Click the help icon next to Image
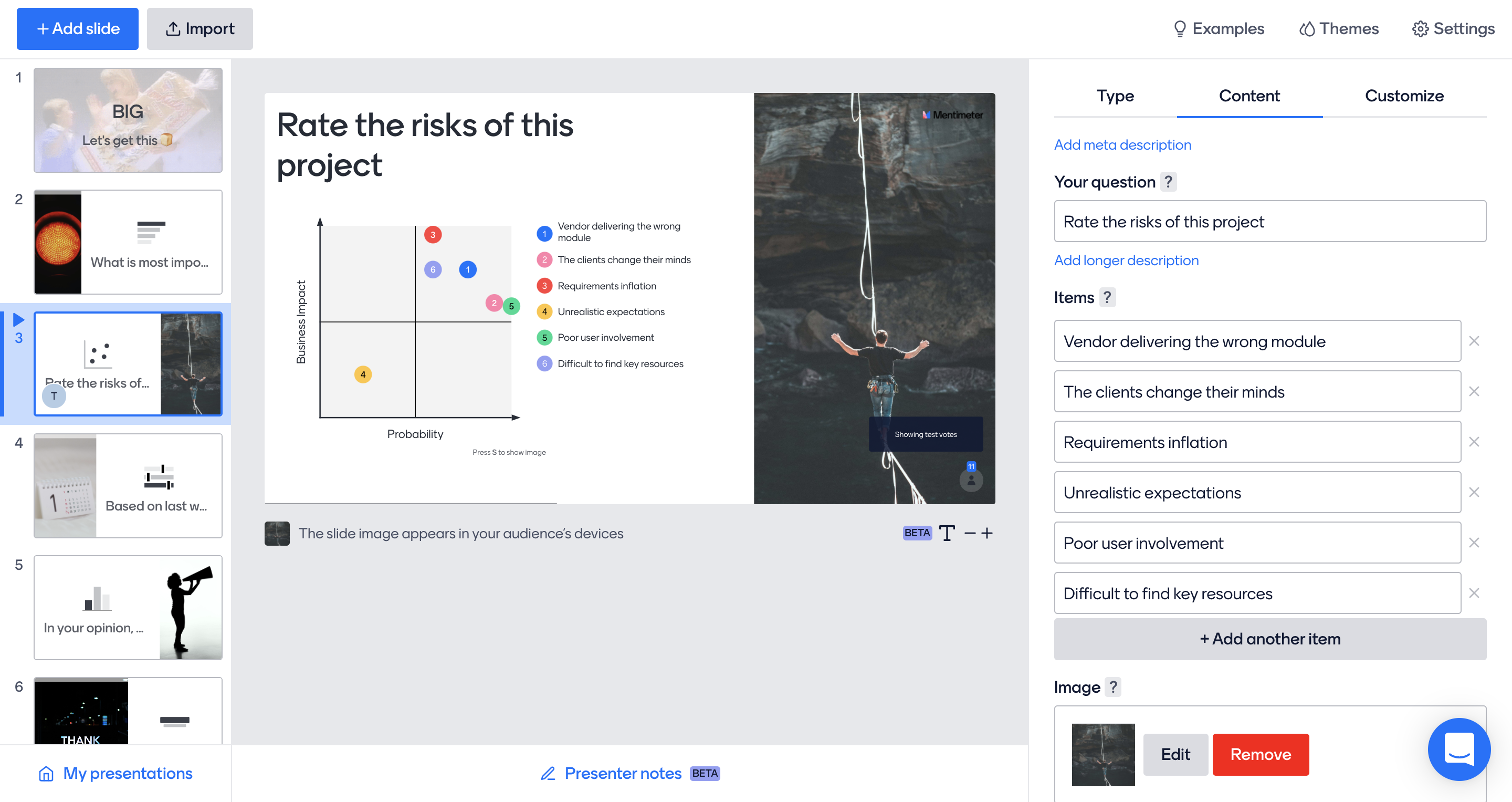1512x802 pixels. point(1113,687)
